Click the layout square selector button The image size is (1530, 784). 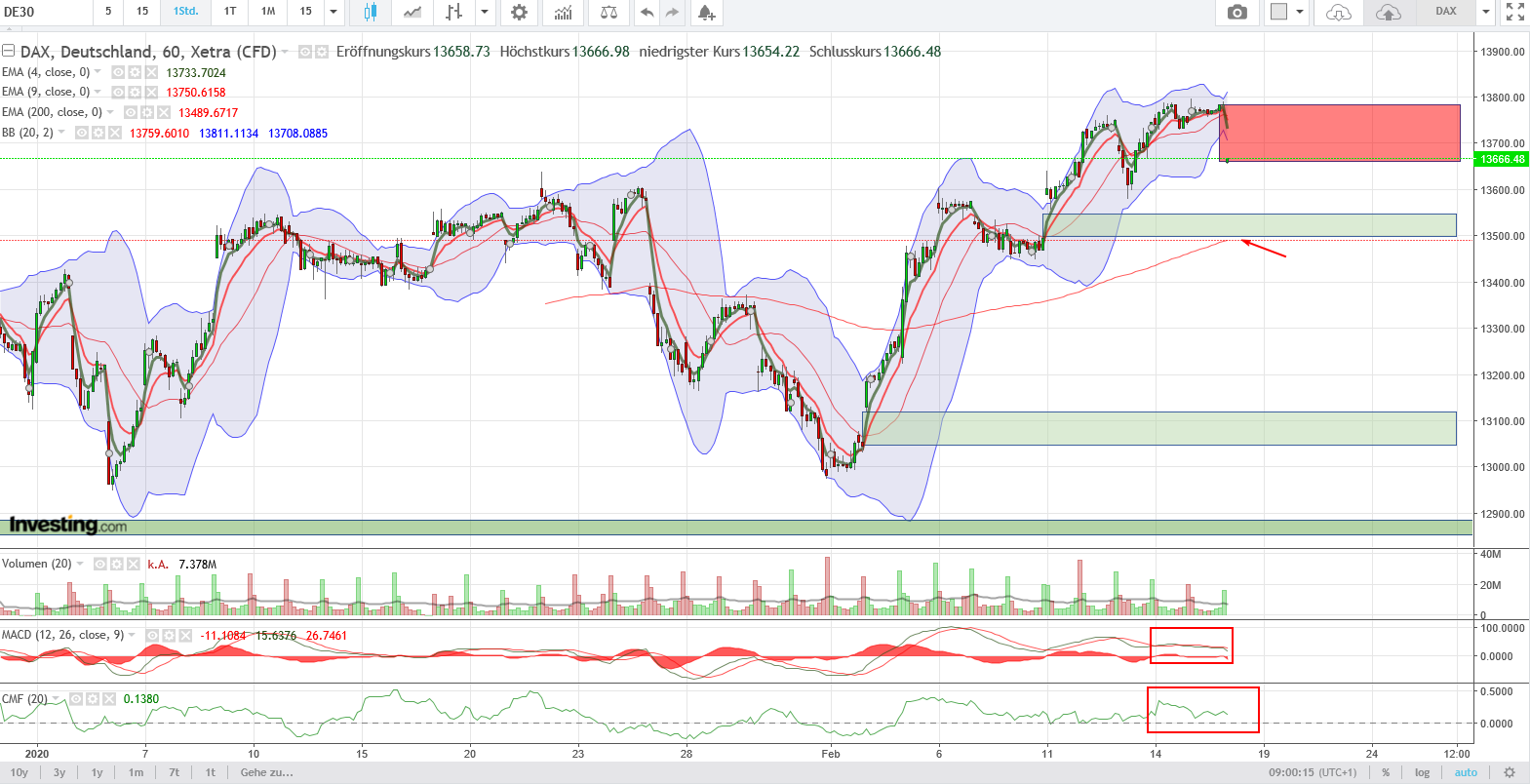click(1278, 12)
